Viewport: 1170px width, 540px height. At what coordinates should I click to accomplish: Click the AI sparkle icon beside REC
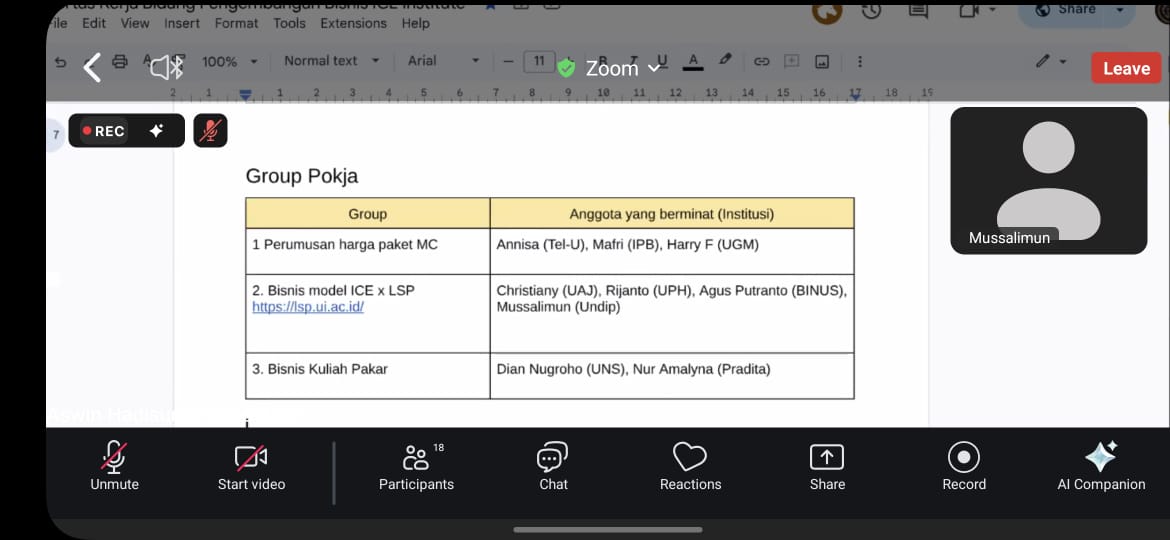pyautogui.click(x=156, y=131)
